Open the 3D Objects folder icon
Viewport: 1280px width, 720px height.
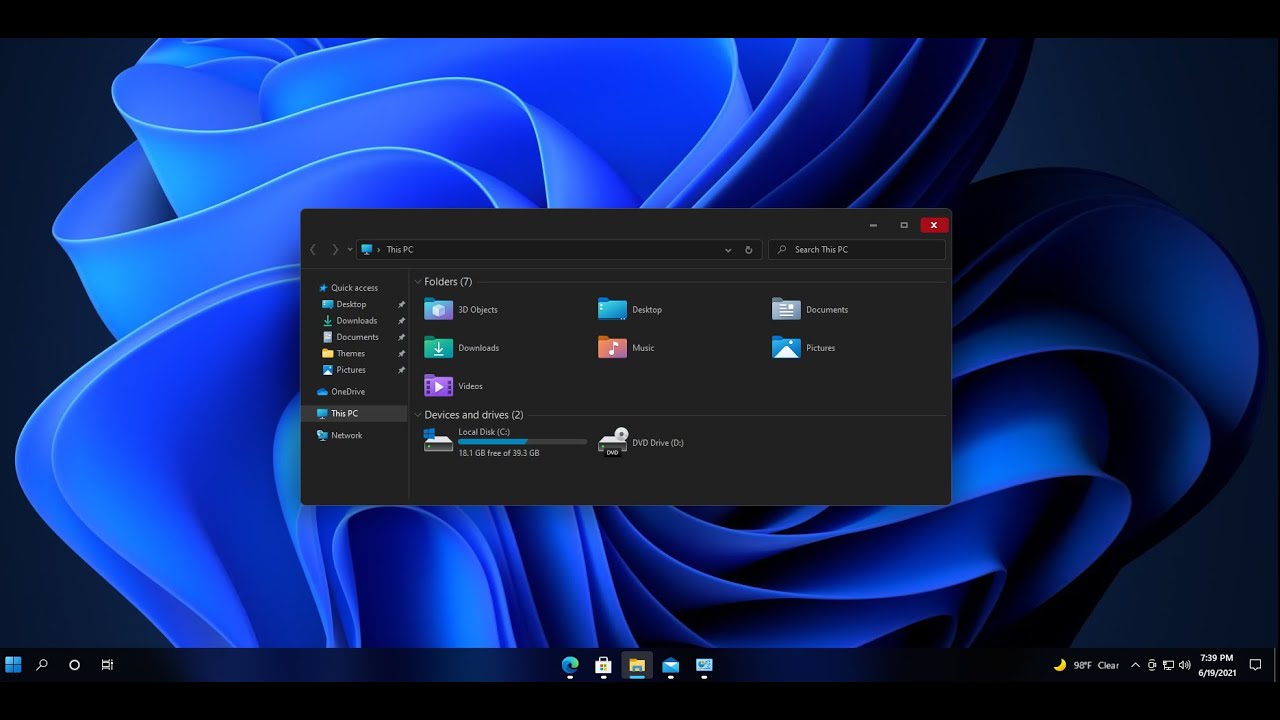click(438, 310)
